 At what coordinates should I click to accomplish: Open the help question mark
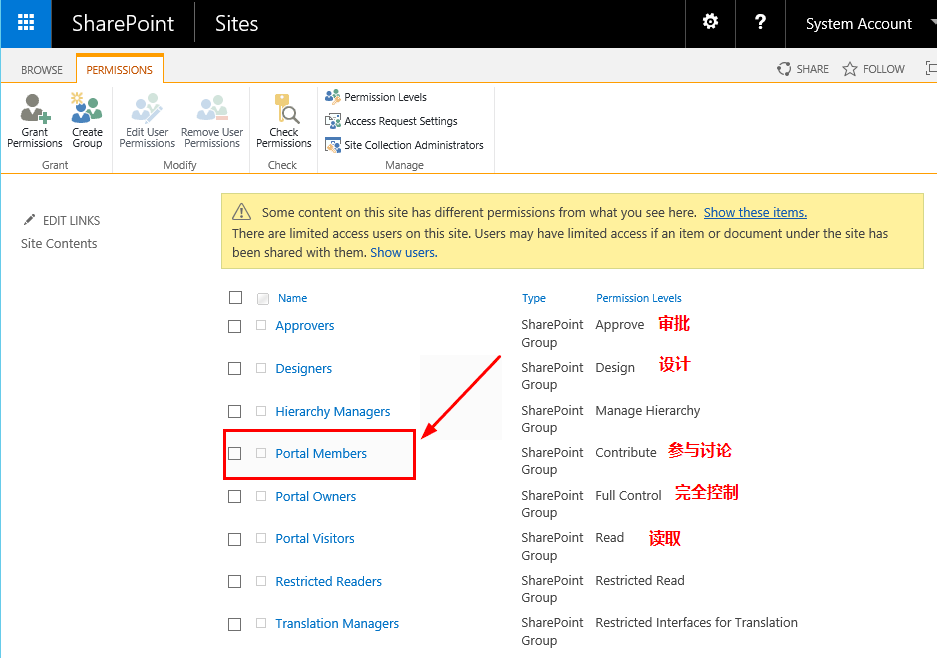click(x=760, y=22)
